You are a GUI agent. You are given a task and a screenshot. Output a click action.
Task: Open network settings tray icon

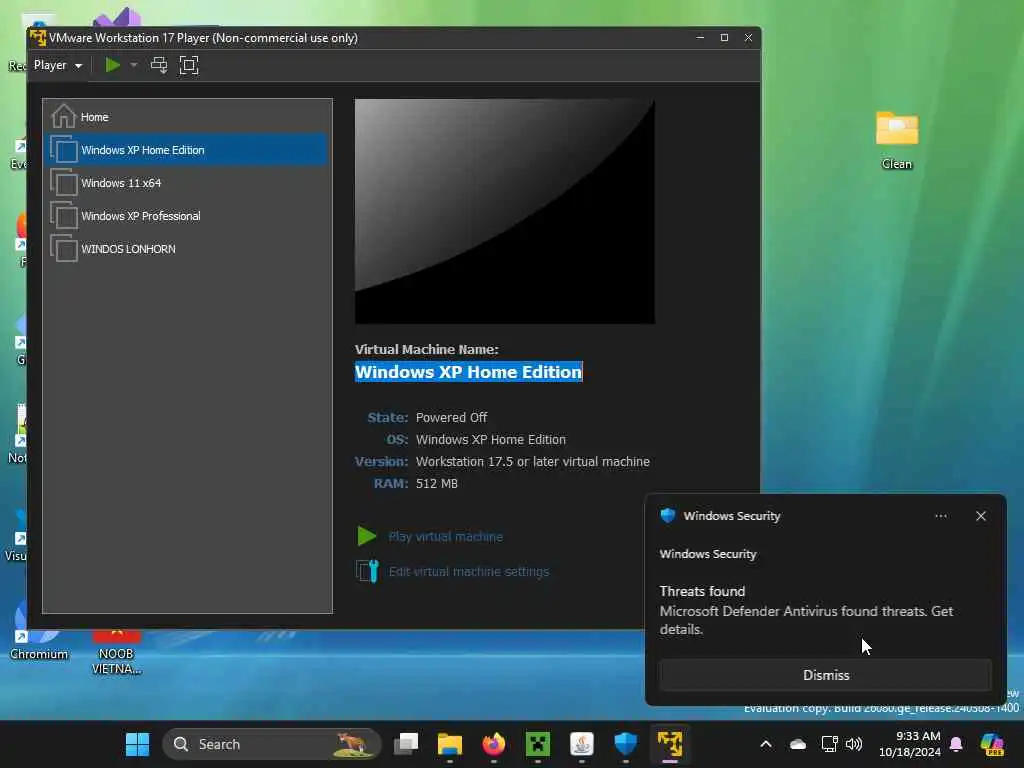pos(829,744)
